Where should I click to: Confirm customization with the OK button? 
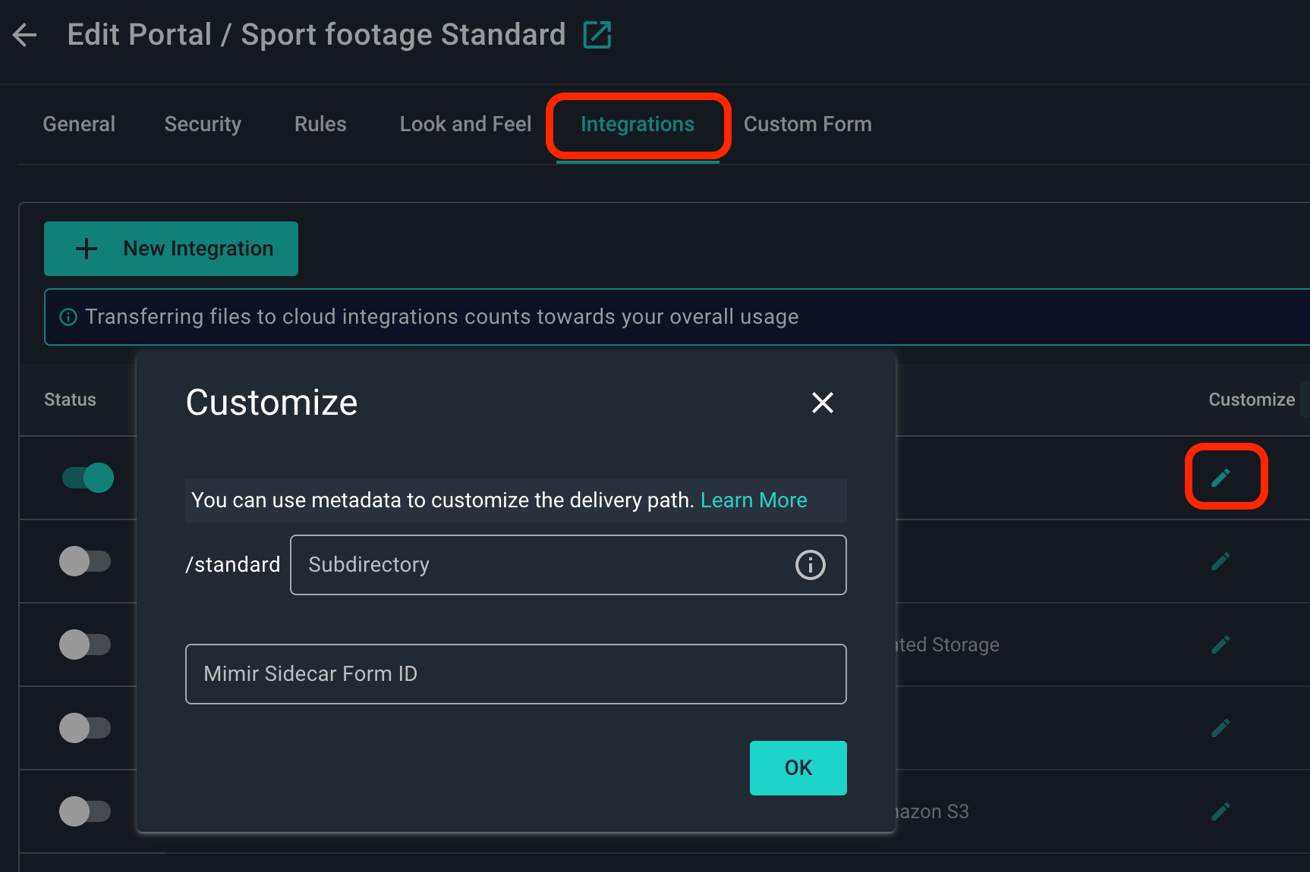tap(797, 768)
